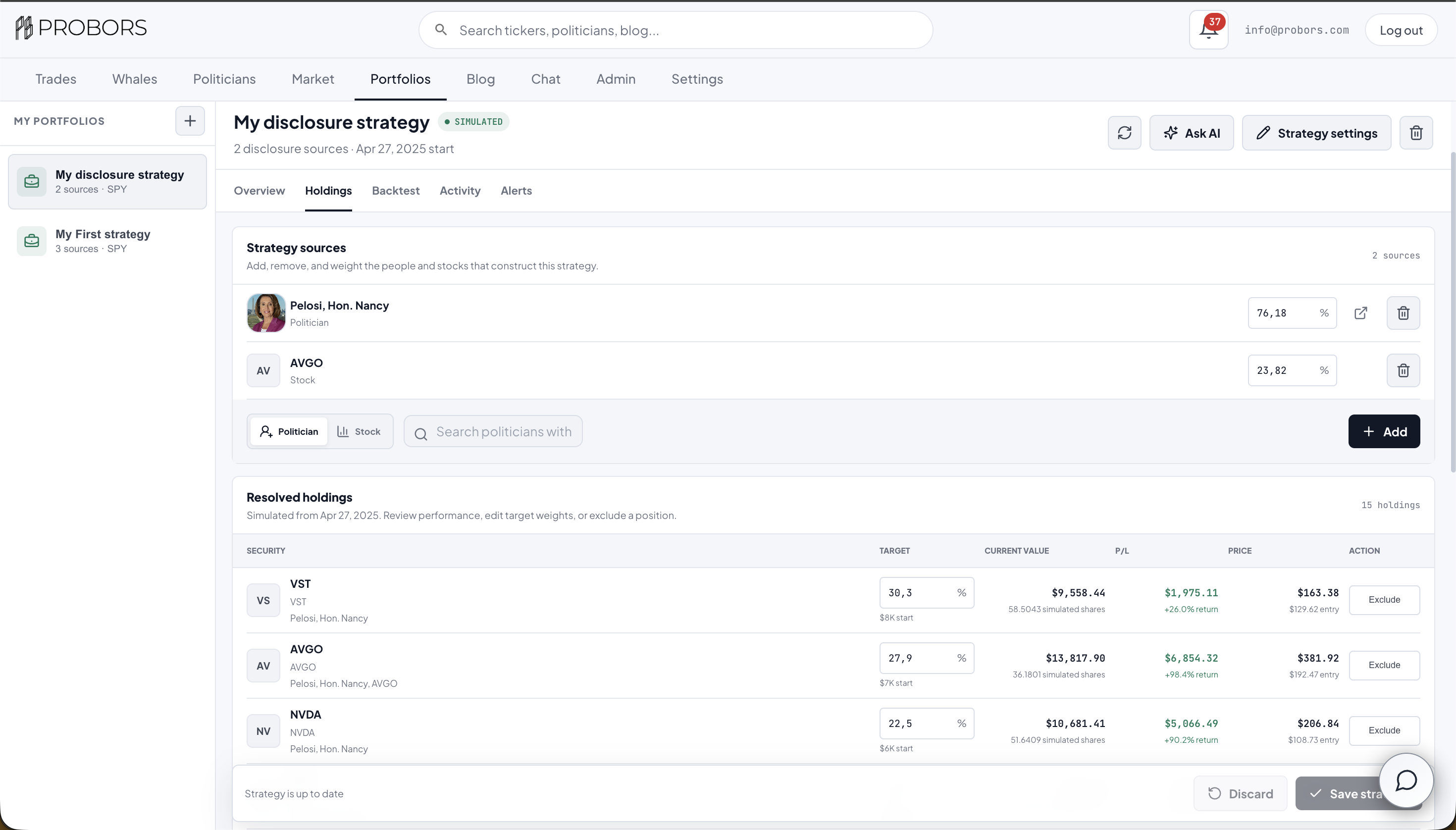Open the Backtest tab
Image resolution: width=1456 pixels, height=830 pixels.
coord(396,191)
